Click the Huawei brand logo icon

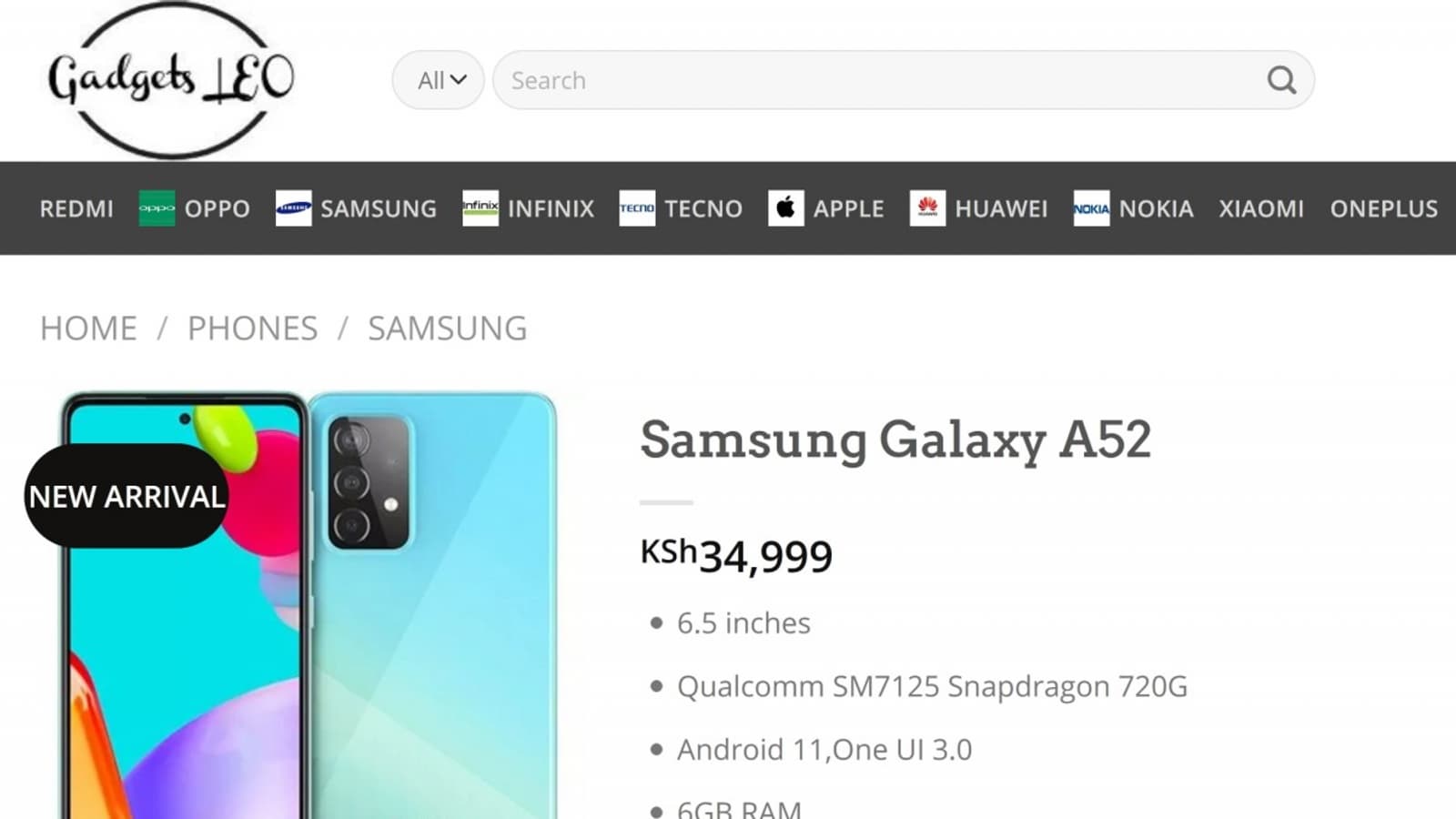[x=927, y=208]
